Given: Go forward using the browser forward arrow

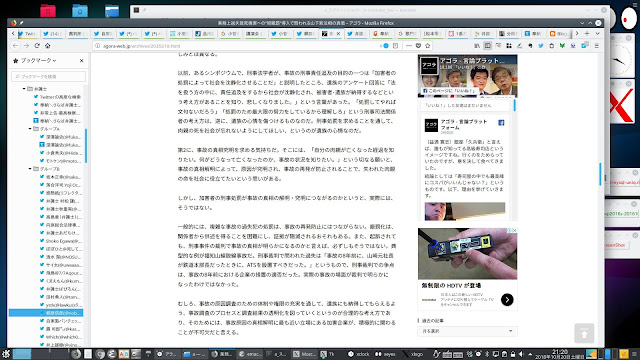Looking at the screenshot, I should pyautogui.click(x=26, y=46).
